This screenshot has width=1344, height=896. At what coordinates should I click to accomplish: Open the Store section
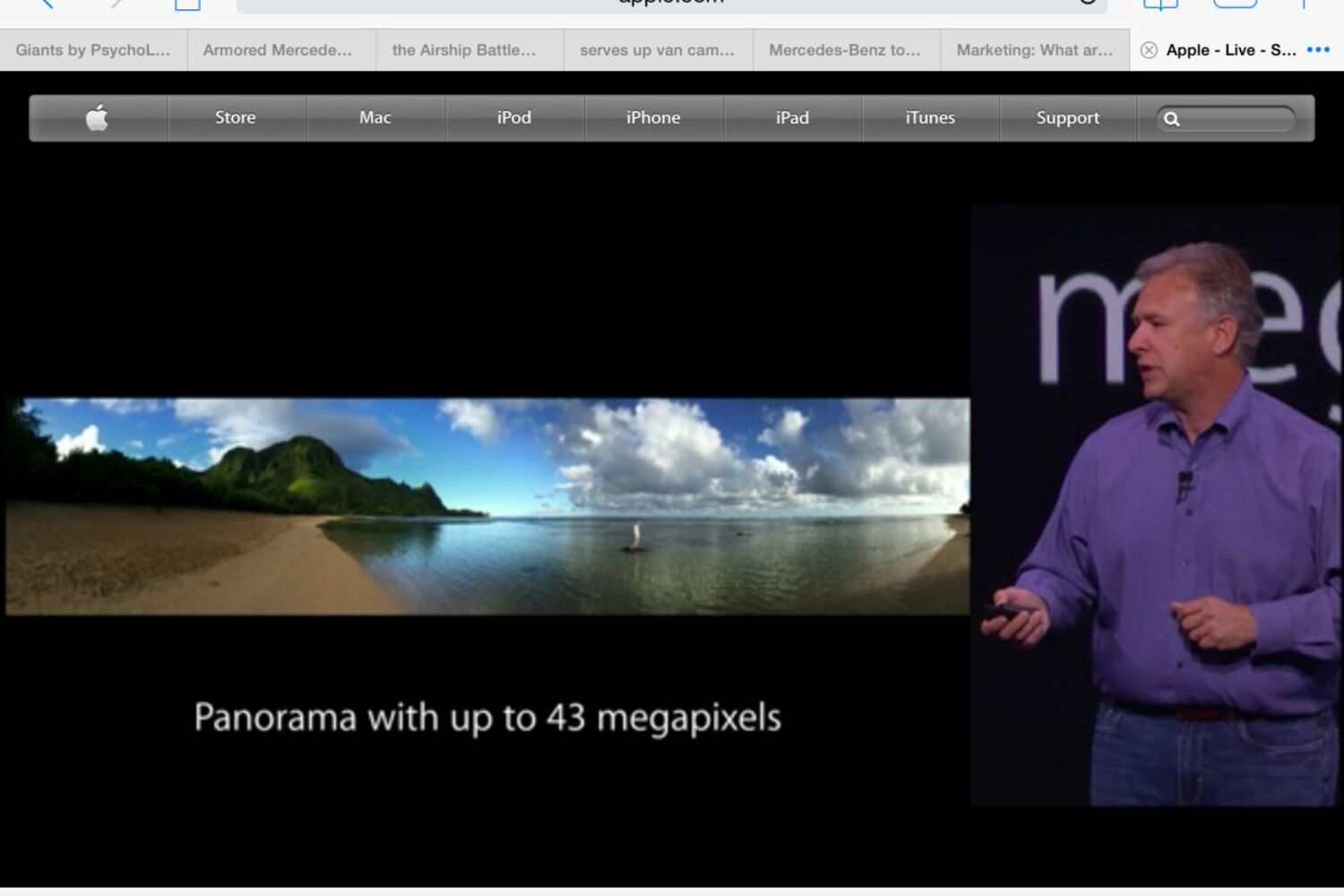[236, 117]
